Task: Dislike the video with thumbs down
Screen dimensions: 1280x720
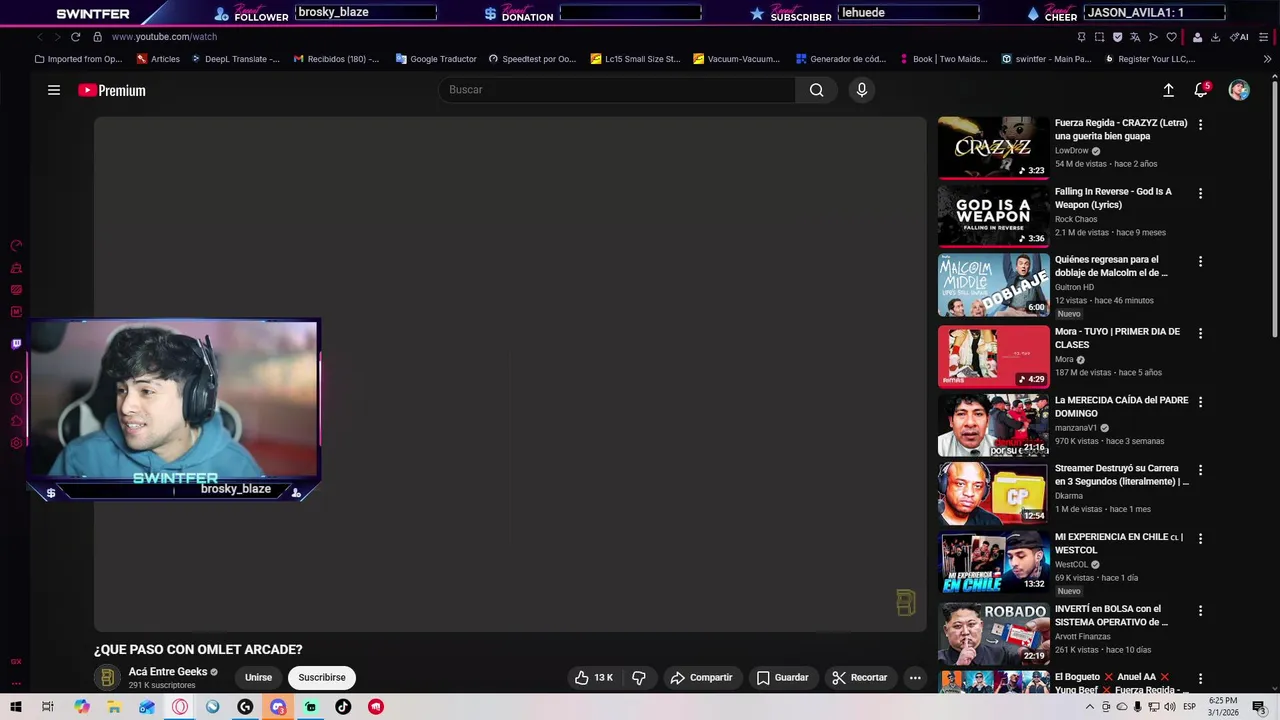Action: click(638, 677)
